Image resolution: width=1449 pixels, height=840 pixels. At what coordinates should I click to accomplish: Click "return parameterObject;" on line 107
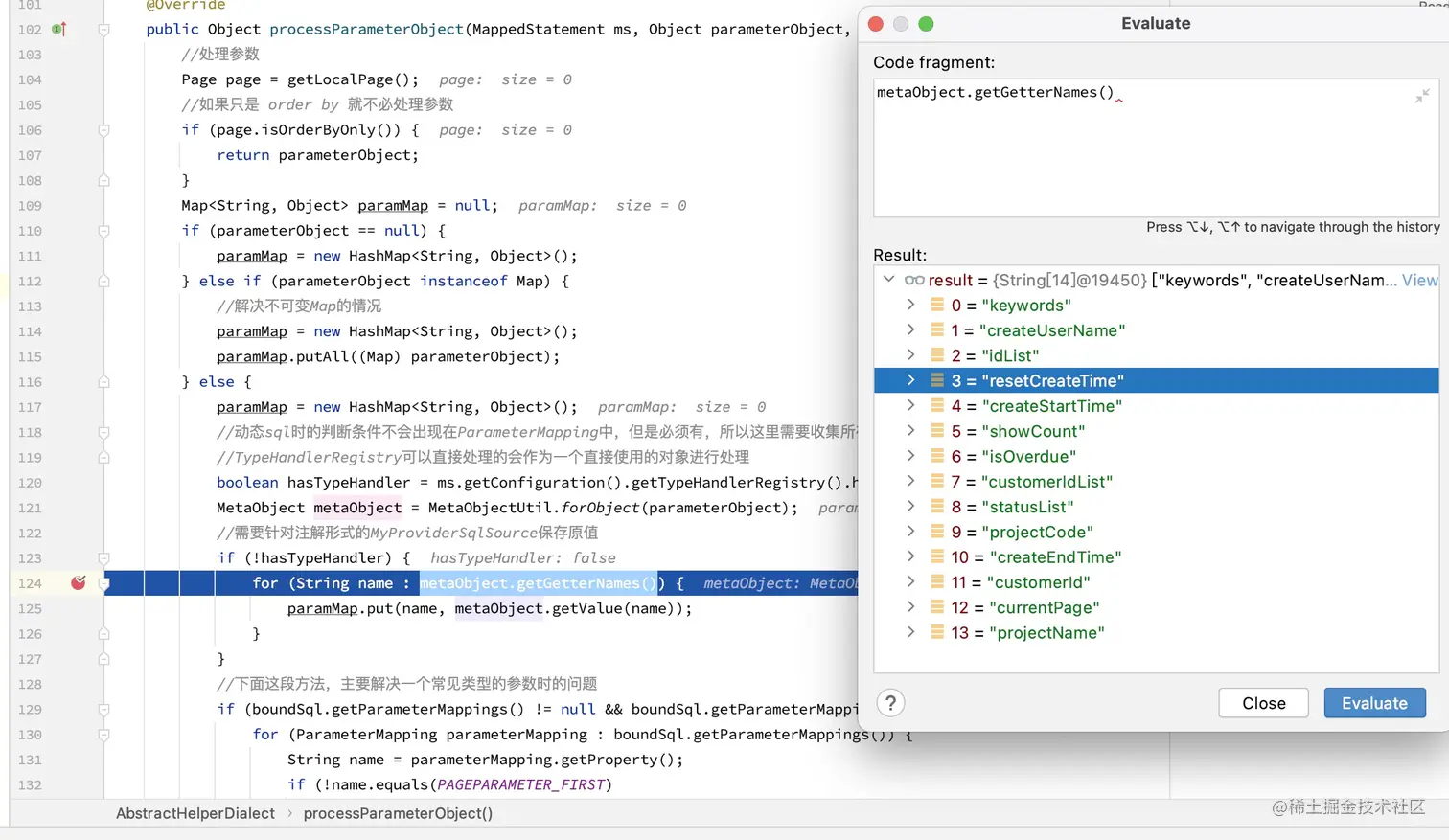tap(317, 155)
